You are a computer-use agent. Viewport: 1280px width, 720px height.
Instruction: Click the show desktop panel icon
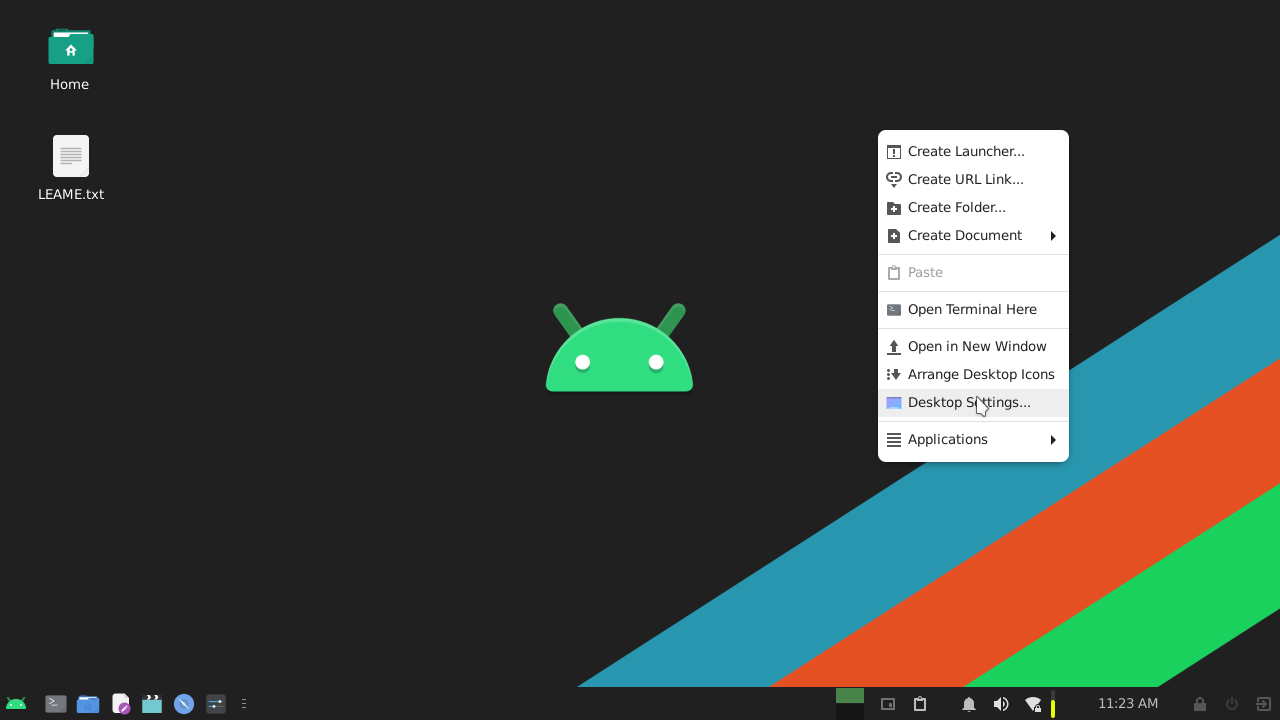(x=888, y=704)
